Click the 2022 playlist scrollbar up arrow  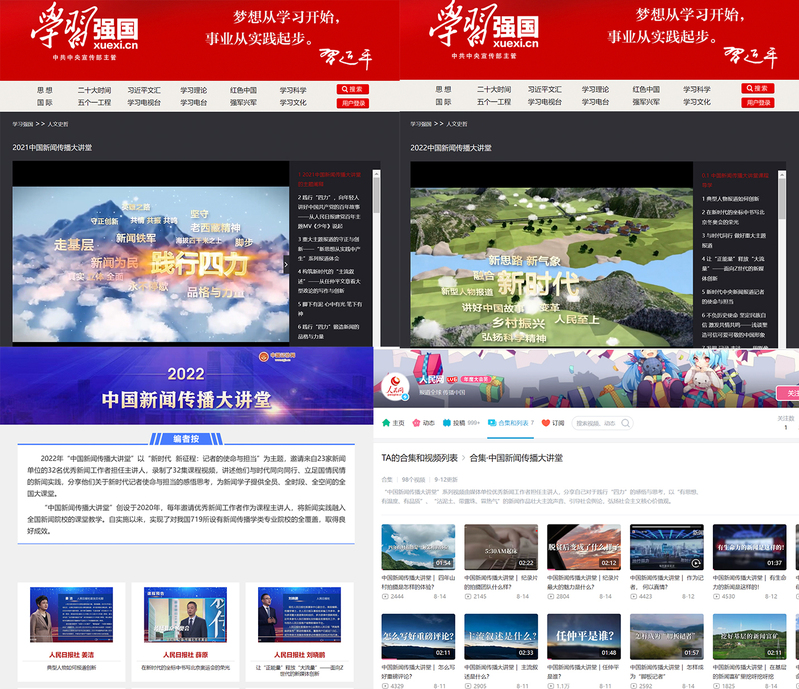(x=782, y=175)
